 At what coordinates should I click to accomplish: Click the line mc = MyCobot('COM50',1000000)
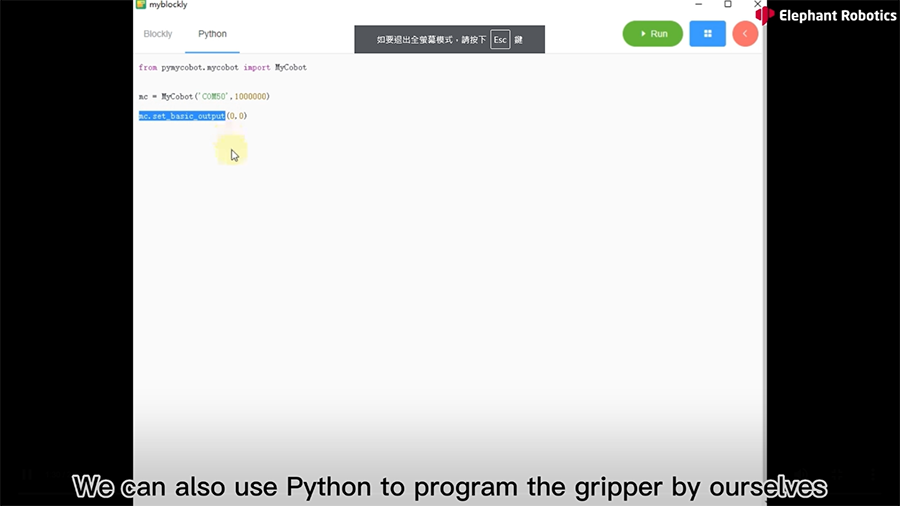click(x=204, y=96)
